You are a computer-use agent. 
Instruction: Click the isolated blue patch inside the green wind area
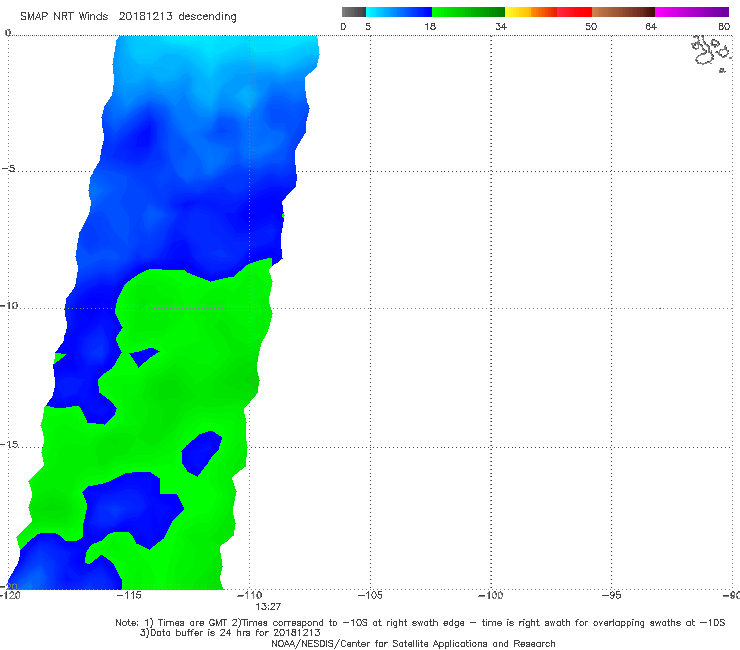pyautogui.click(x=202, y=452)
